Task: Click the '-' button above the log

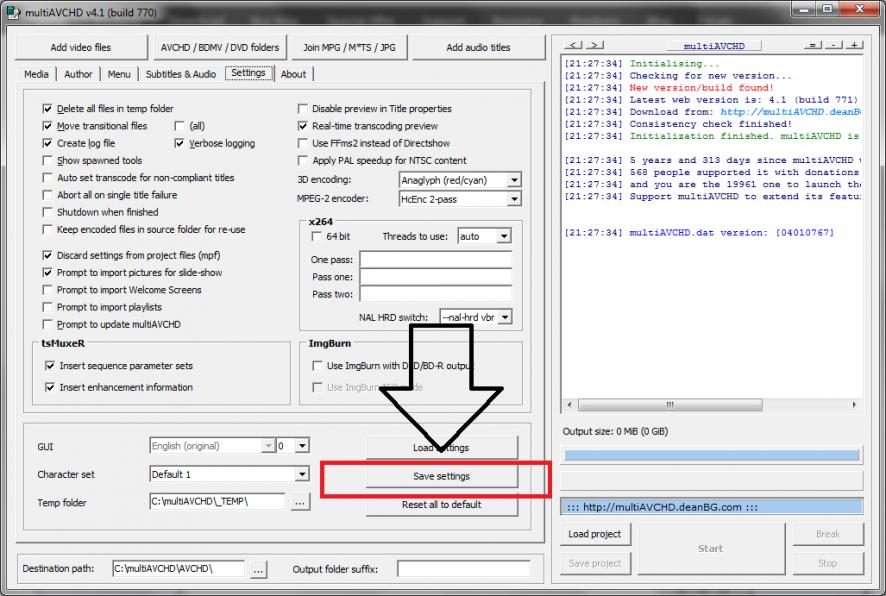Action: point(834,45)
